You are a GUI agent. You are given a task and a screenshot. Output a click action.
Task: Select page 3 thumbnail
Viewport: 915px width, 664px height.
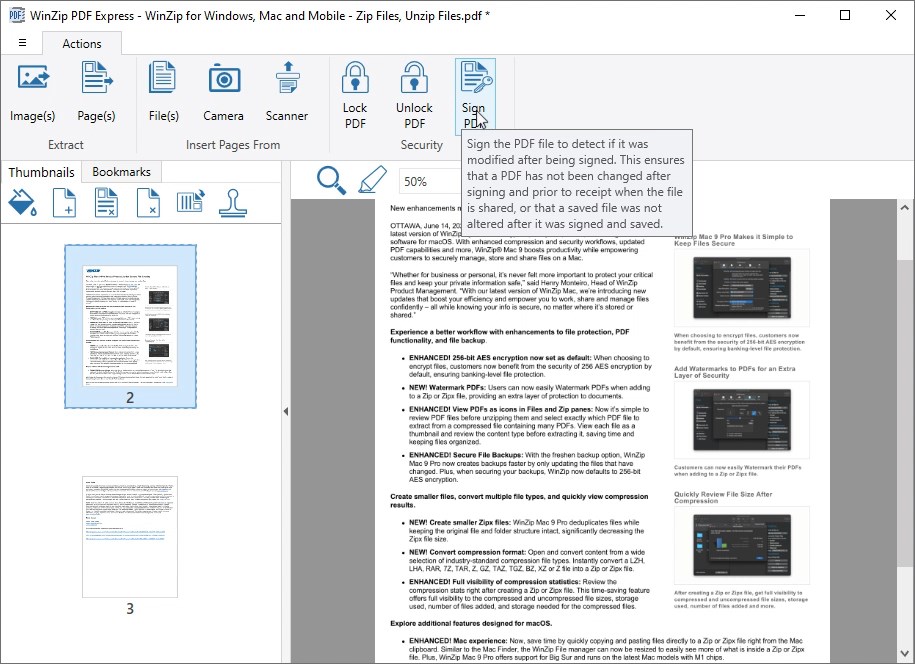[129, 536]
